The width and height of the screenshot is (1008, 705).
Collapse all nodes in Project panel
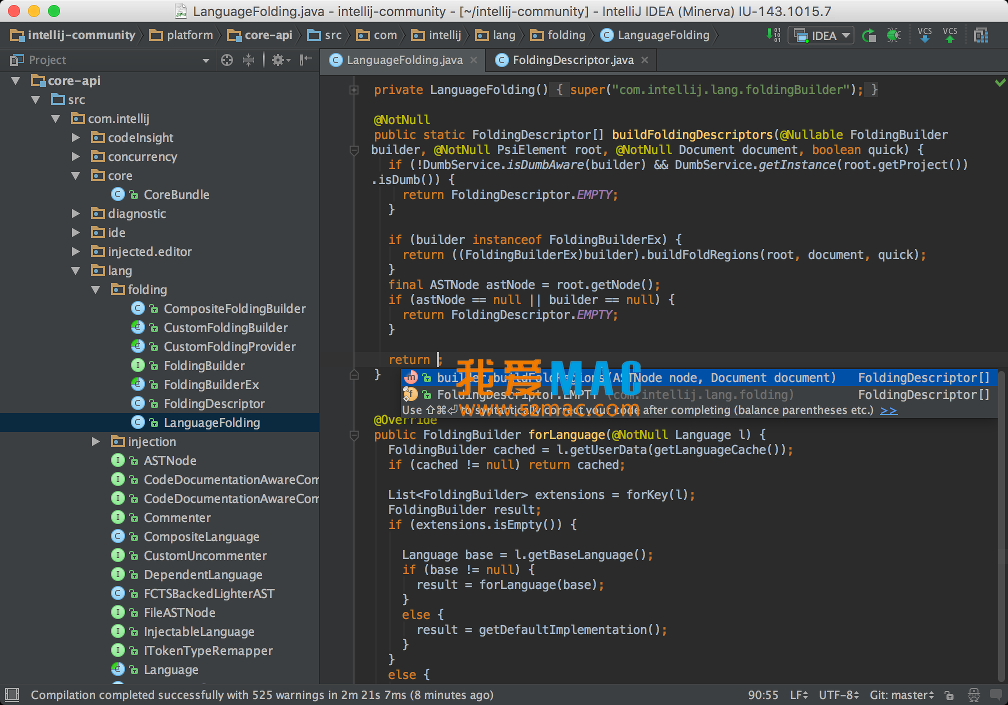[x=248, y=60]
